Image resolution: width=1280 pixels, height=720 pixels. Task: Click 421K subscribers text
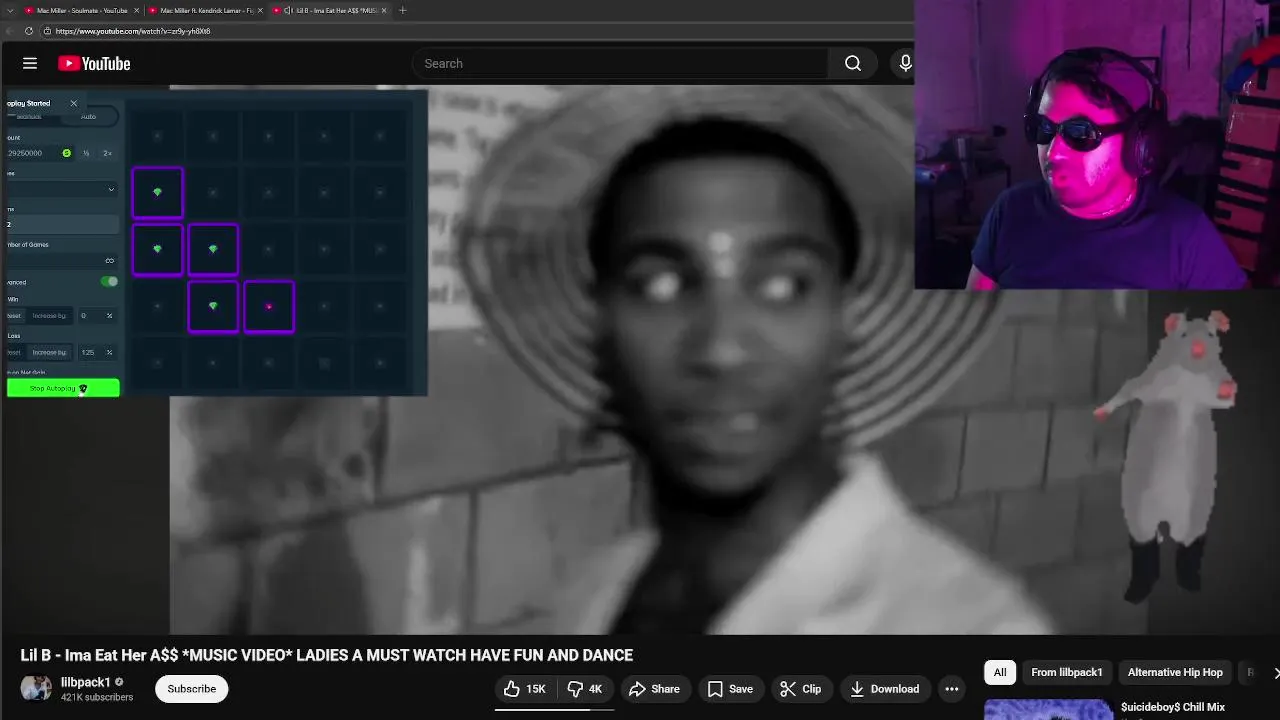pos(97,697)
